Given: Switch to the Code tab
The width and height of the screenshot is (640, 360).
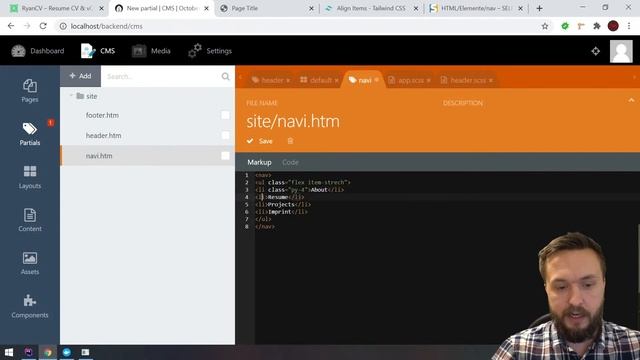Looking at the screenshot, I should (290, 162).
